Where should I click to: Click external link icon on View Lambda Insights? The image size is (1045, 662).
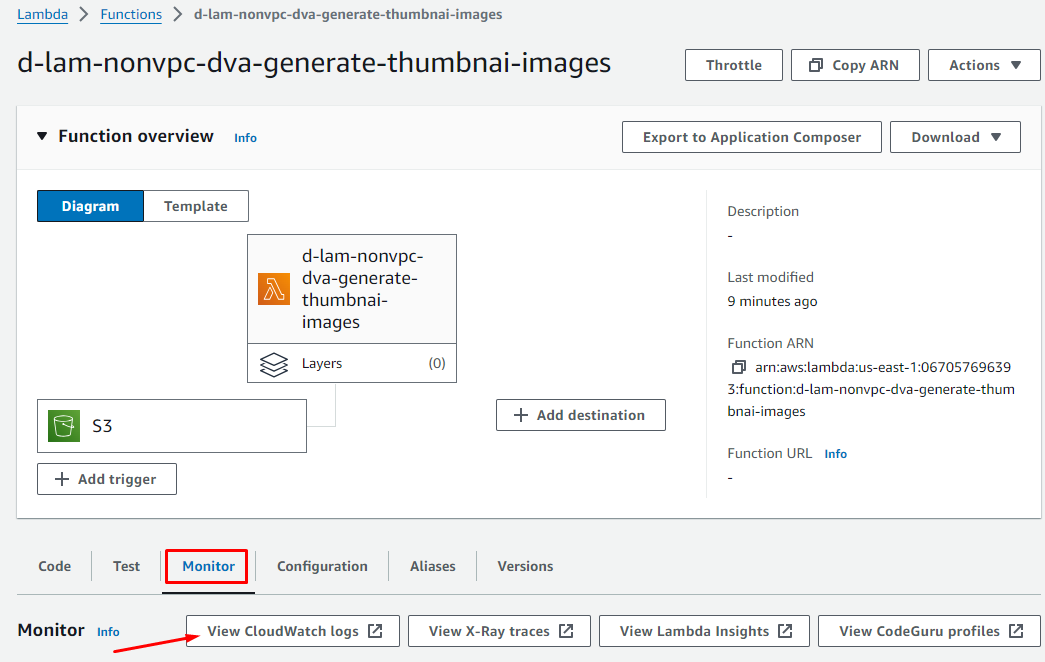point(785,631)
